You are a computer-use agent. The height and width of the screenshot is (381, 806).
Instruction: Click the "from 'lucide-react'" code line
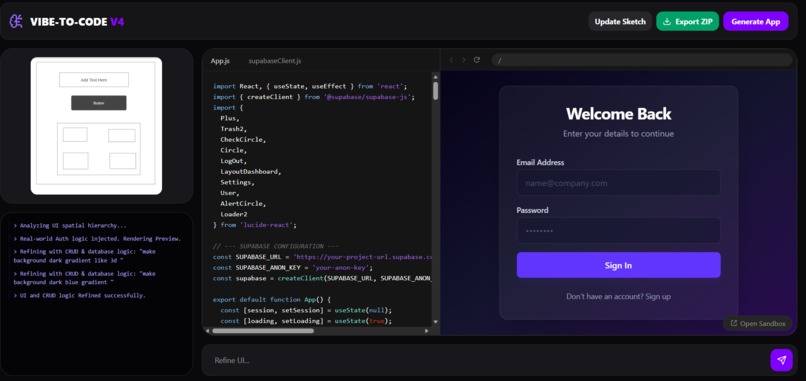[x=255, y=225]
